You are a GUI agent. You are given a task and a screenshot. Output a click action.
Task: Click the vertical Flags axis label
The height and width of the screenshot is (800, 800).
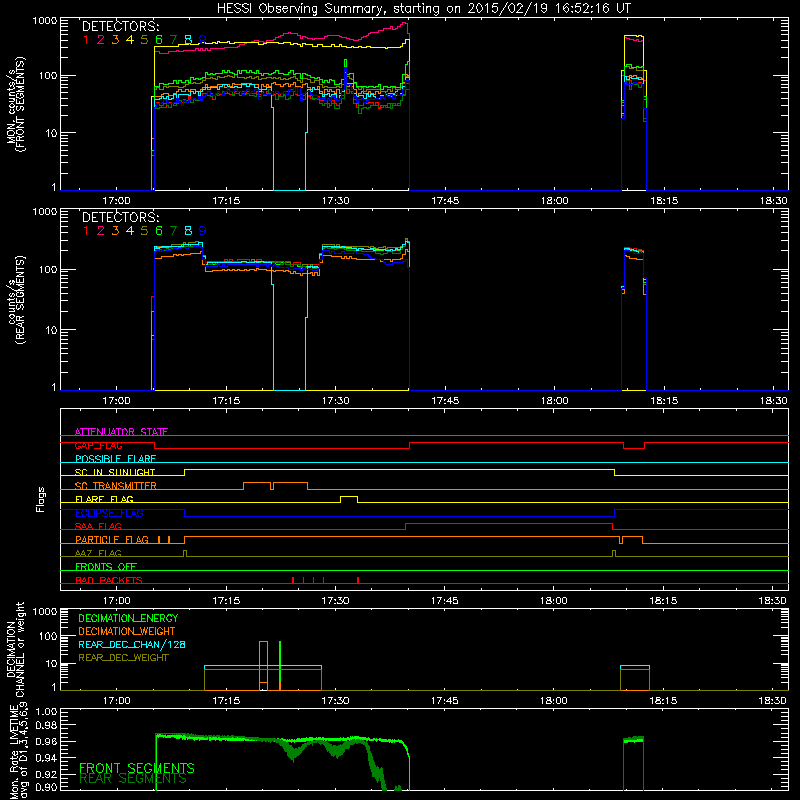[41, 499]
